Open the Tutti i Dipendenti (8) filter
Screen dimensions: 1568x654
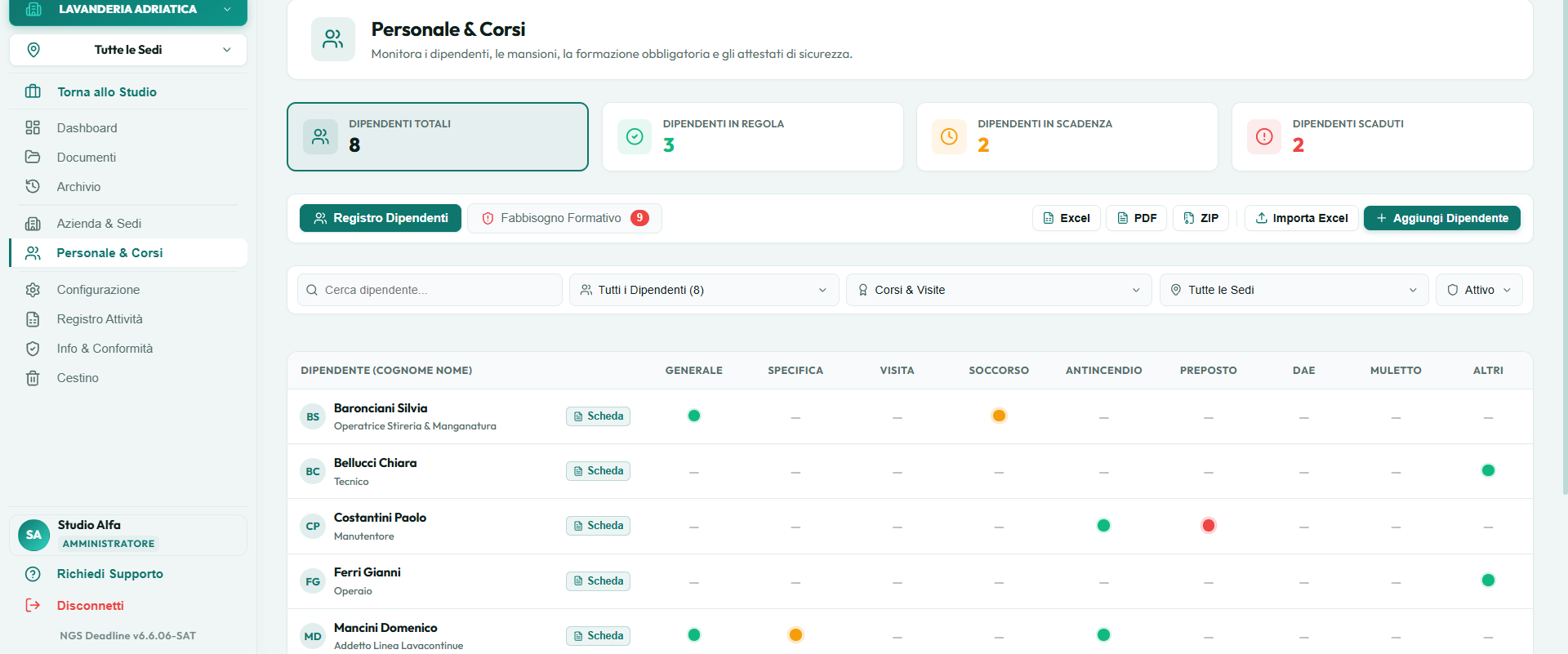coord(704,290)
